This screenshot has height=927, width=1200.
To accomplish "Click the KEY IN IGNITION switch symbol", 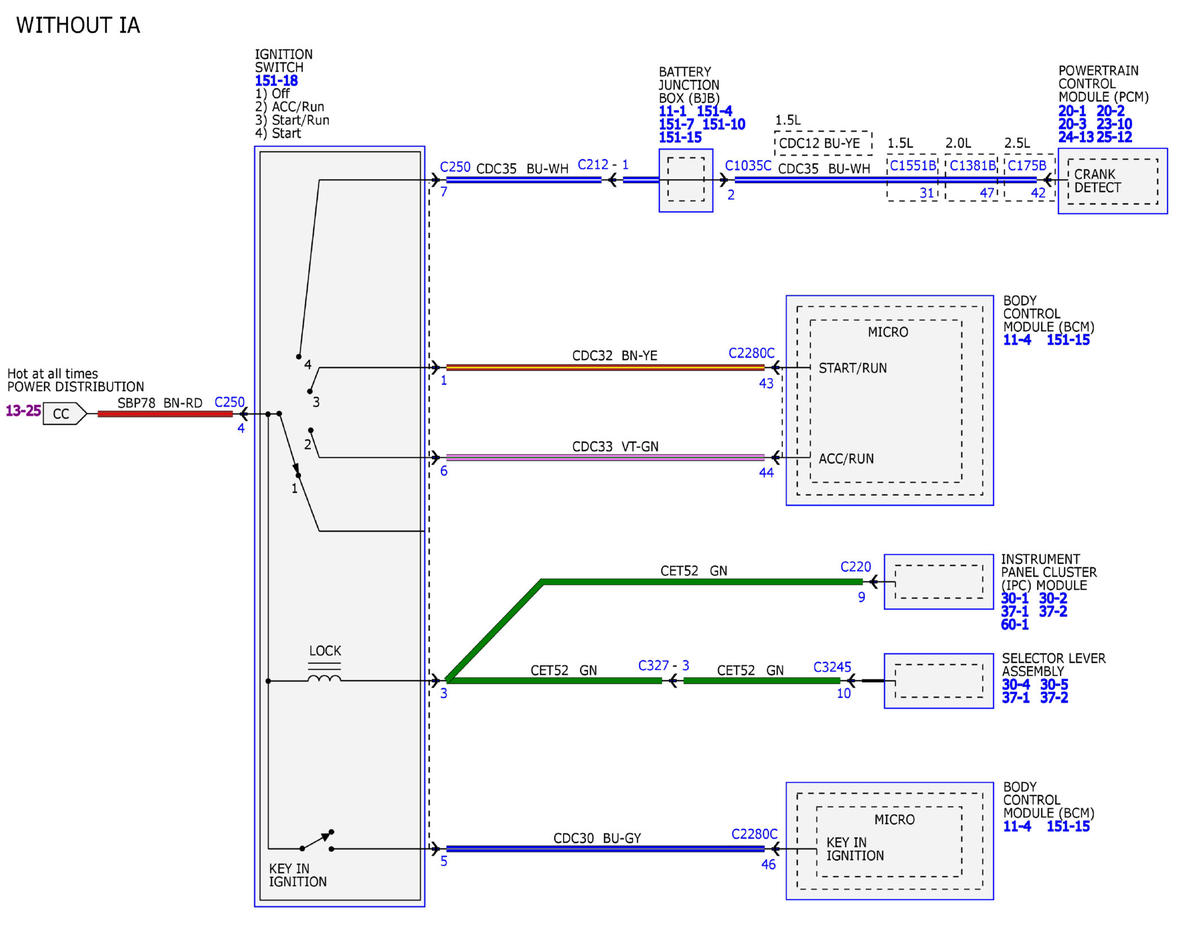I will pos(318,840).
